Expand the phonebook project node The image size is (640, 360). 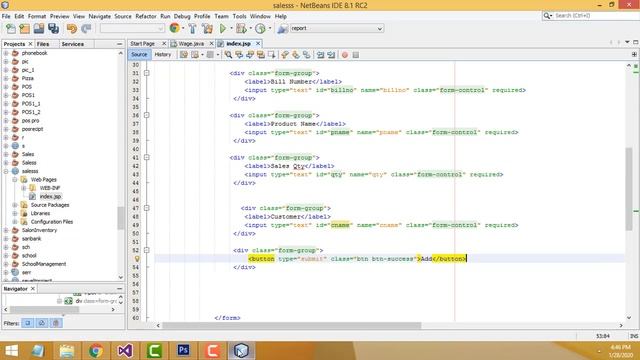click(x=6, y=53)
